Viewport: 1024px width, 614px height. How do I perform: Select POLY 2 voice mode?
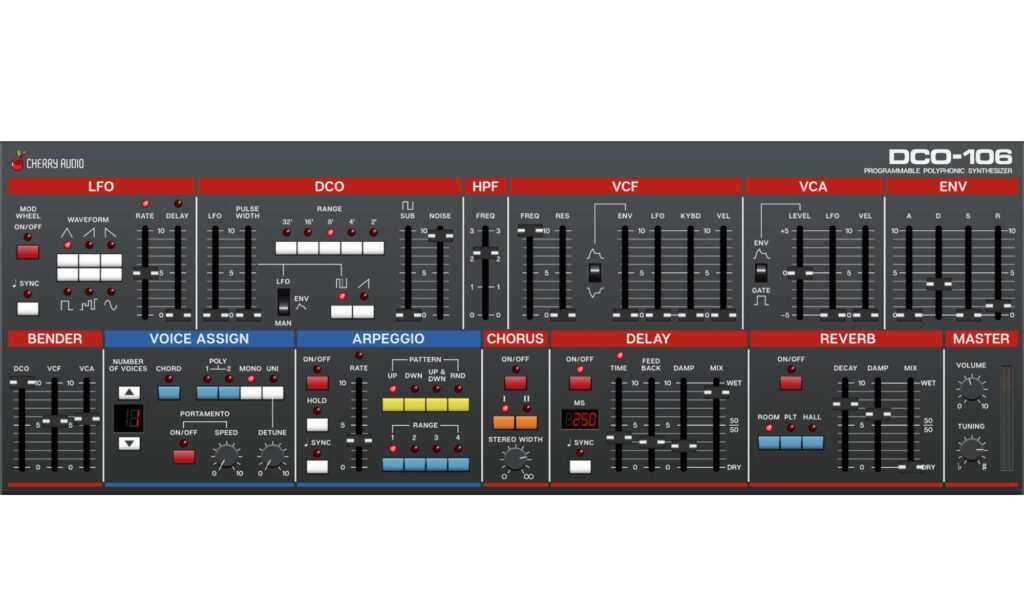point(229,393)
